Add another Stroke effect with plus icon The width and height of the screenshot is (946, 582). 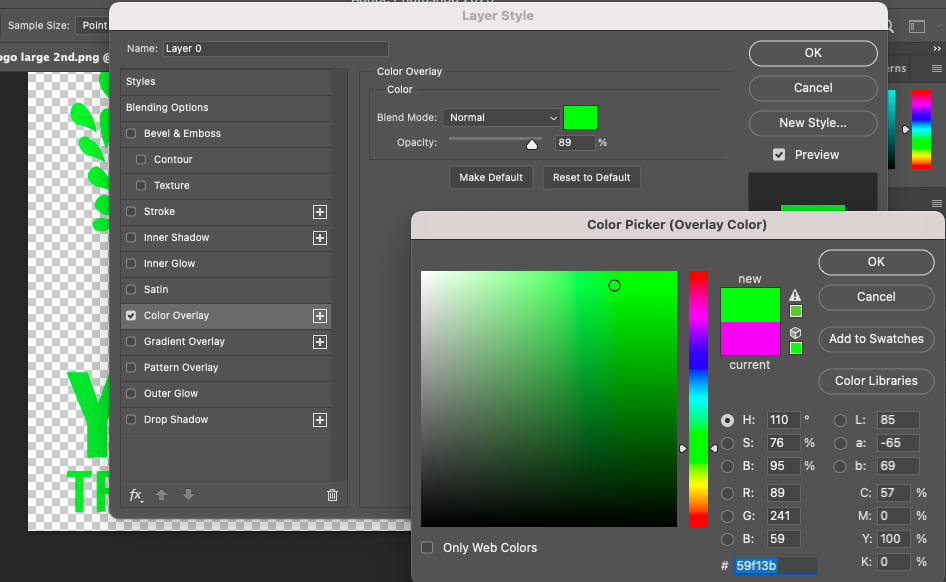320,212
